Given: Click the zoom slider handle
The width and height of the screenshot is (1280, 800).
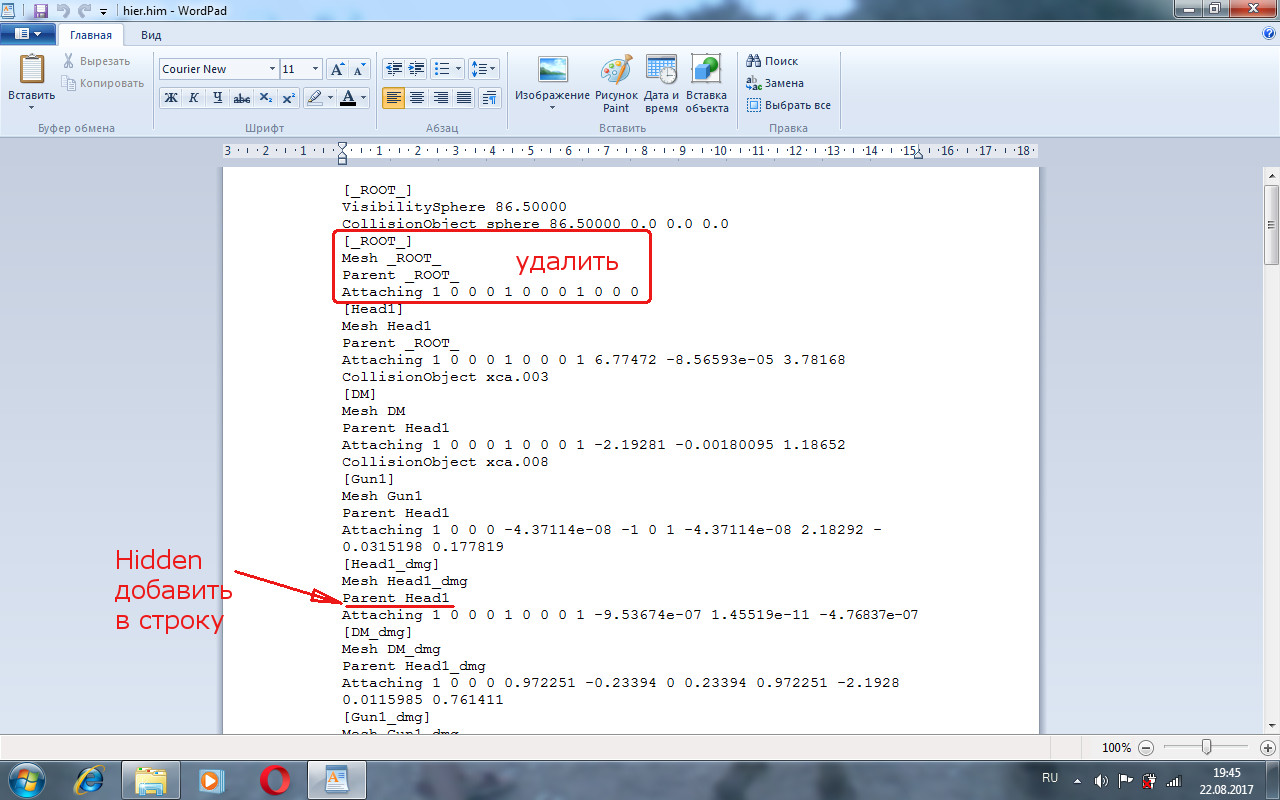Looking at the screenshot, I should click(x=1207, y=747).
